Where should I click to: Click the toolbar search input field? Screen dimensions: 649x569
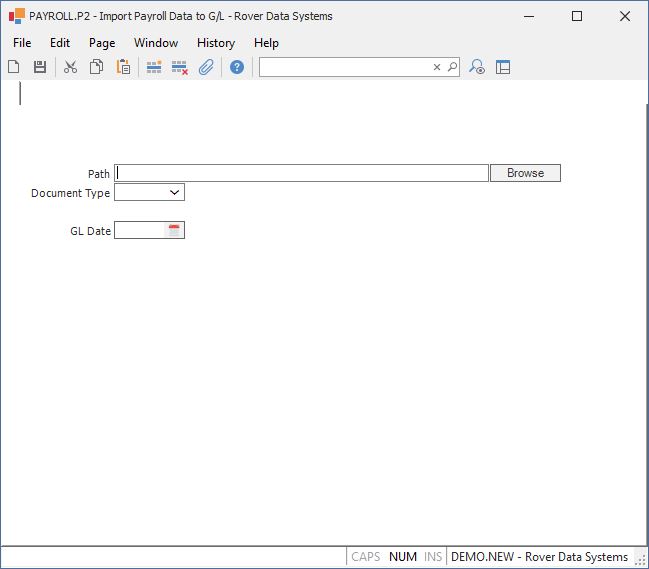345,67
